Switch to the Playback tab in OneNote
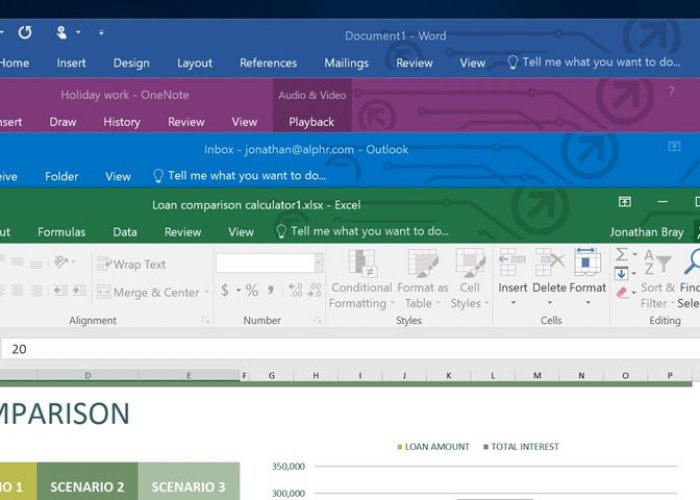700x500 pixels. pos(311,122)
